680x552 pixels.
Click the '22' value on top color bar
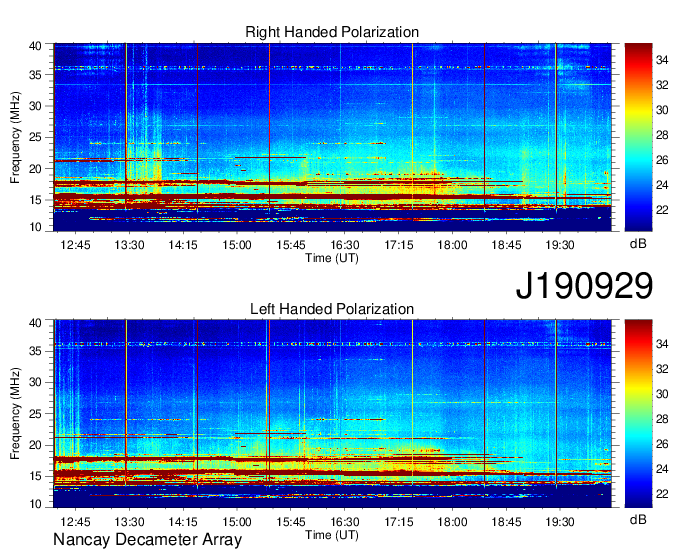(x=662, y=210)
